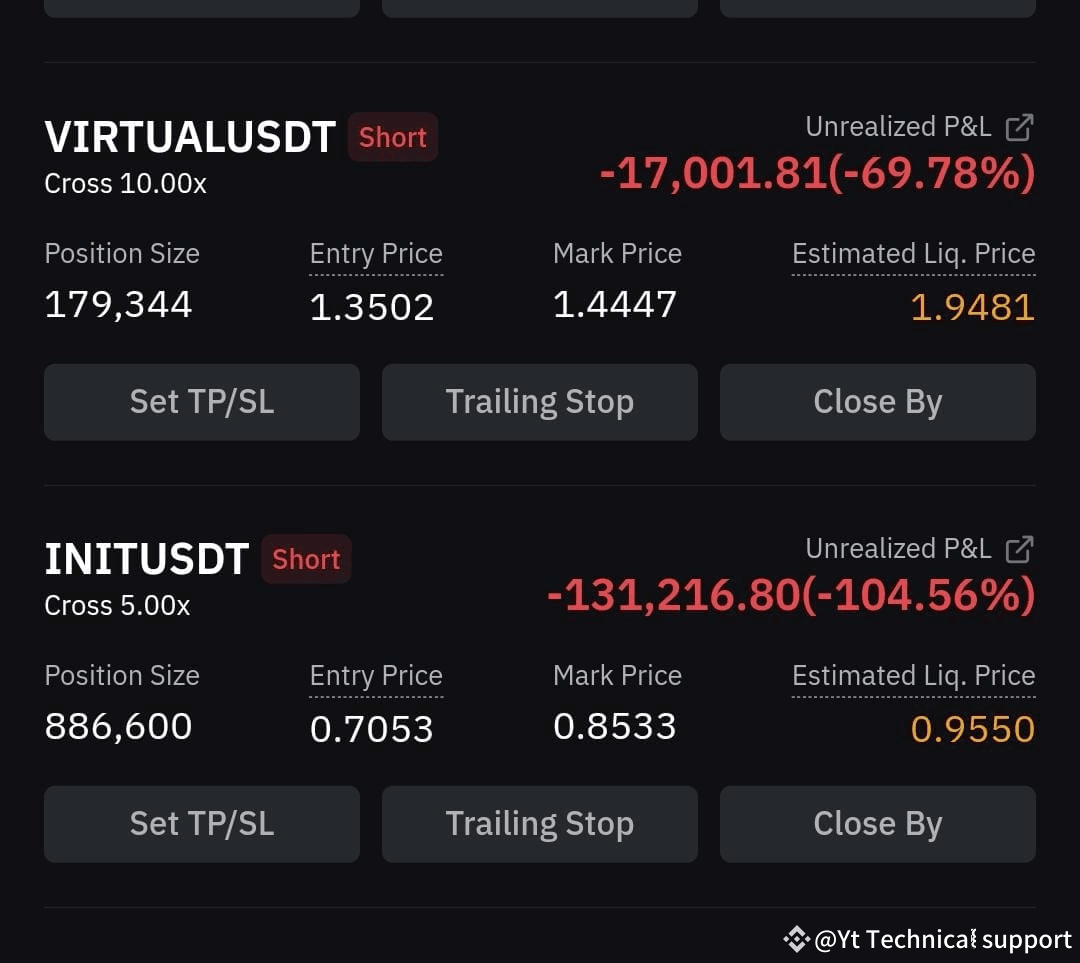
Task: Tap INITUSDT Entry Price label
Action: coord(376,676)
